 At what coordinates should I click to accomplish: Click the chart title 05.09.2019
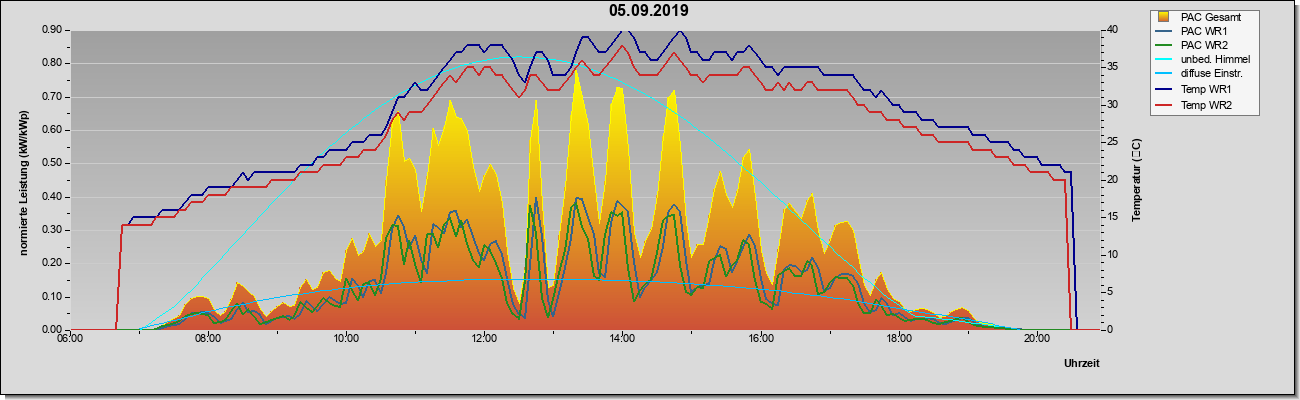coord(649,11)
